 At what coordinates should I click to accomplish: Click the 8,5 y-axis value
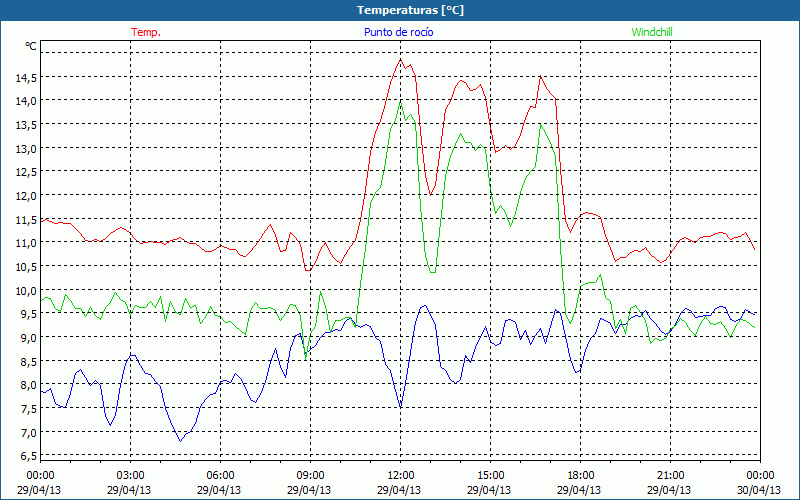tap(29, 361)
